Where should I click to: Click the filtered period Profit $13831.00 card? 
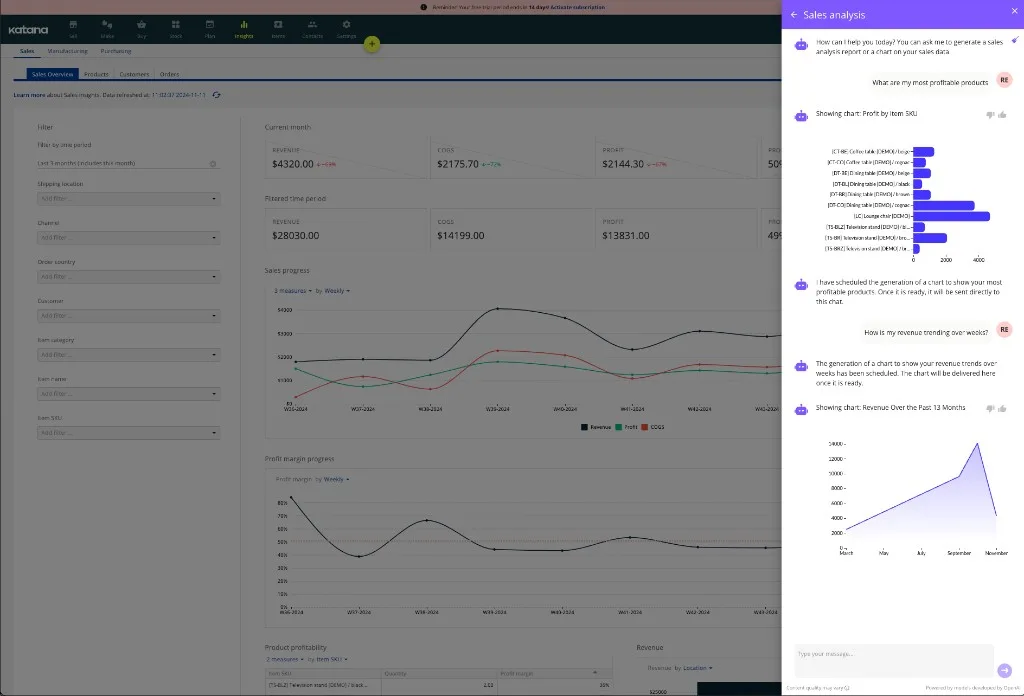(676, 229)
